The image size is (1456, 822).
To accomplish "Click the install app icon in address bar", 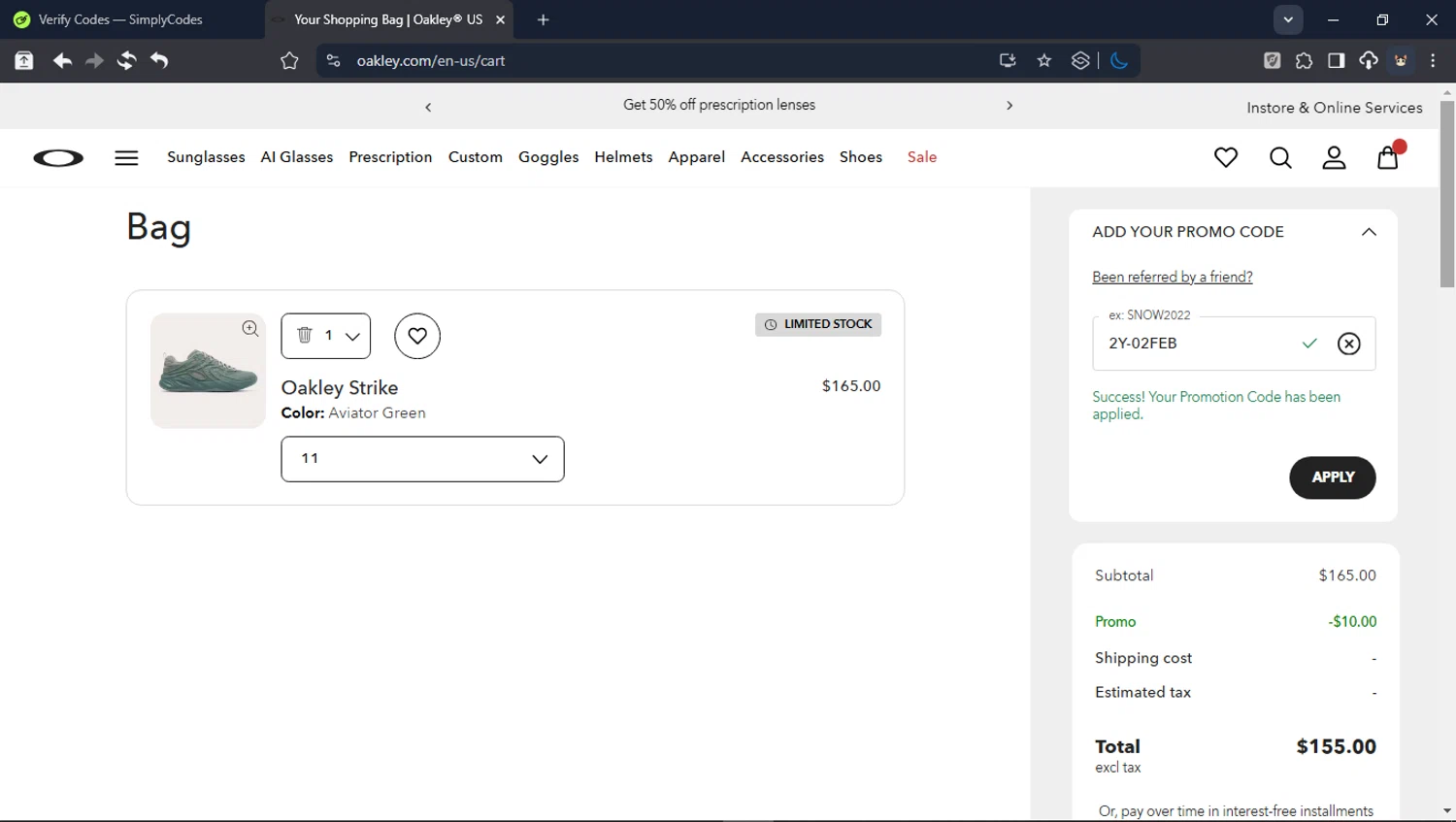I will pos(1008,60).
